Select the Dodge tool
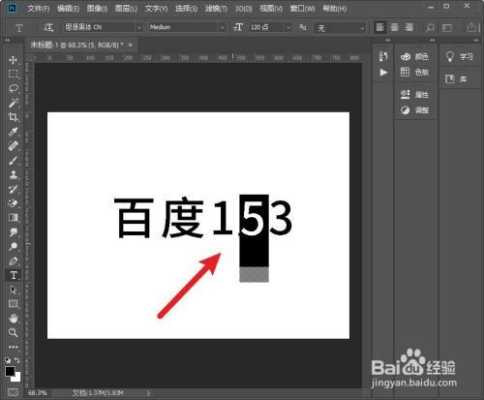 pos(13,246)
